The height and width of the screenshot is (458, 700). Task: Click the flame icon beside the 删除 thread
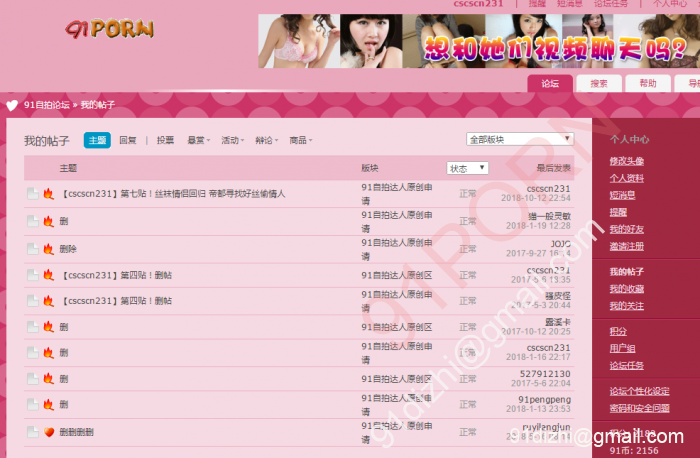(x=47, y=248)
